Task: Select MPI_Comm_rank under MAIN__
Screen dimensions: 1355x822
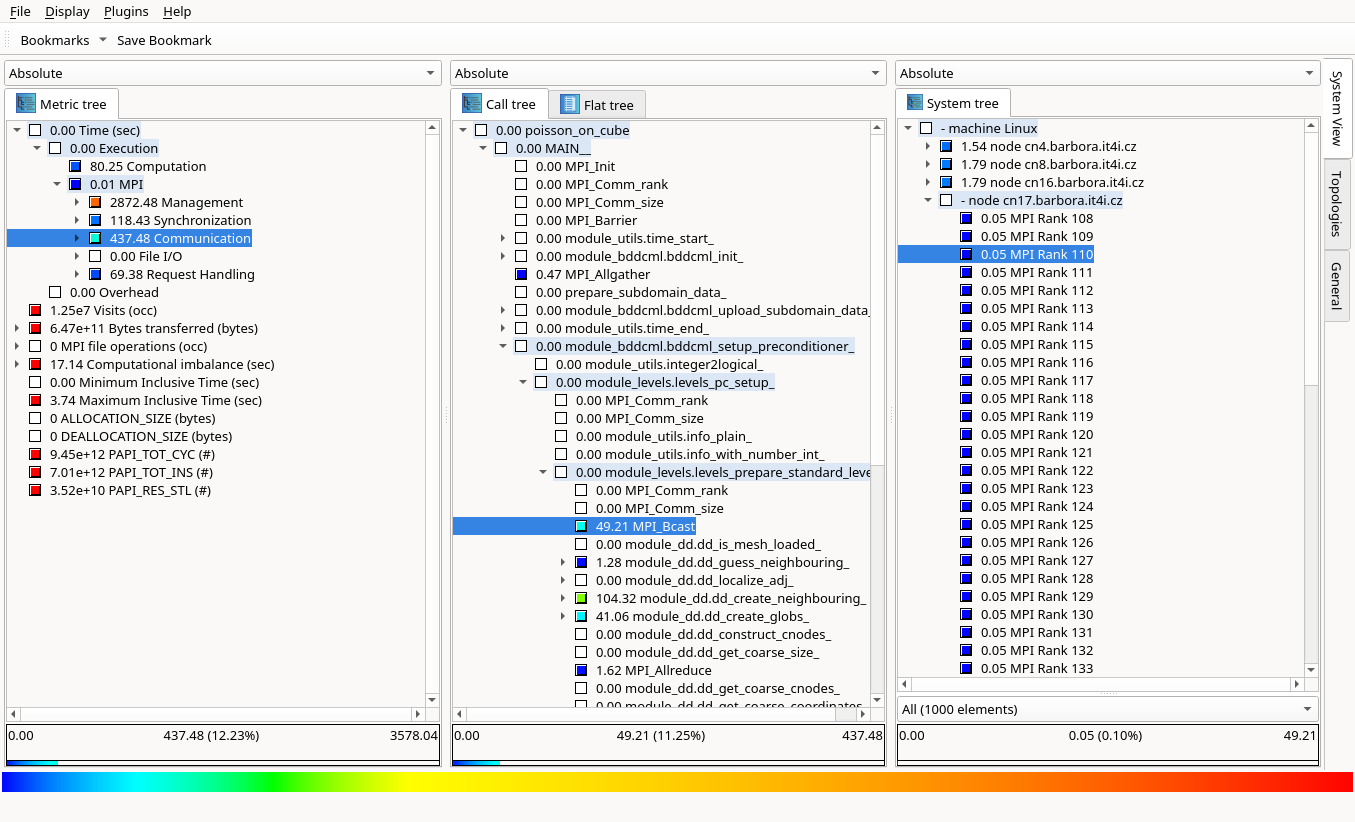Action: [601, 185]
